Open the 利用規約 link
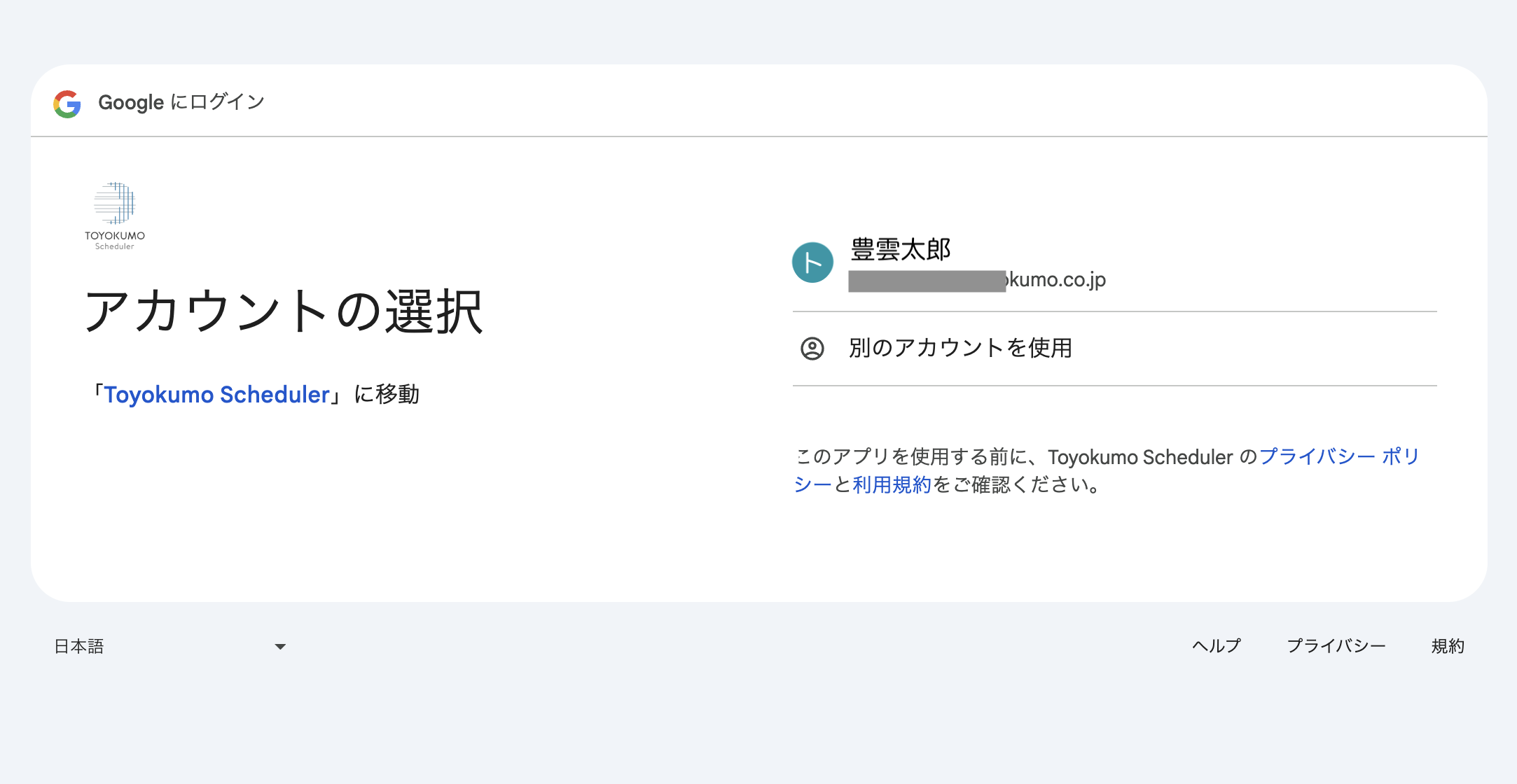Viewport: 1517px width, 784px height. (892, 484)
